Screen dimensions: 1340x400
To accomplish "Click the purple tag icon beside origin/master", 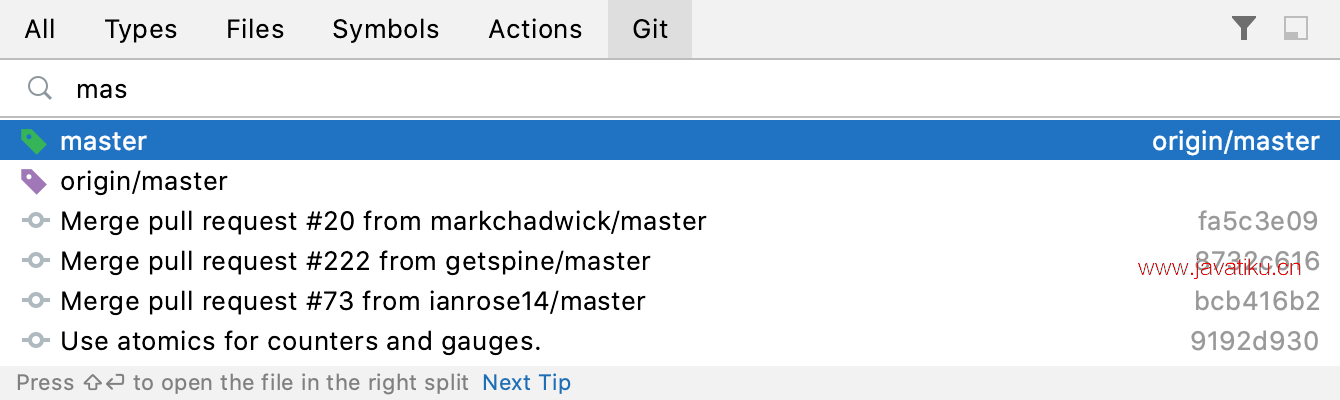I will click(34, 181).
